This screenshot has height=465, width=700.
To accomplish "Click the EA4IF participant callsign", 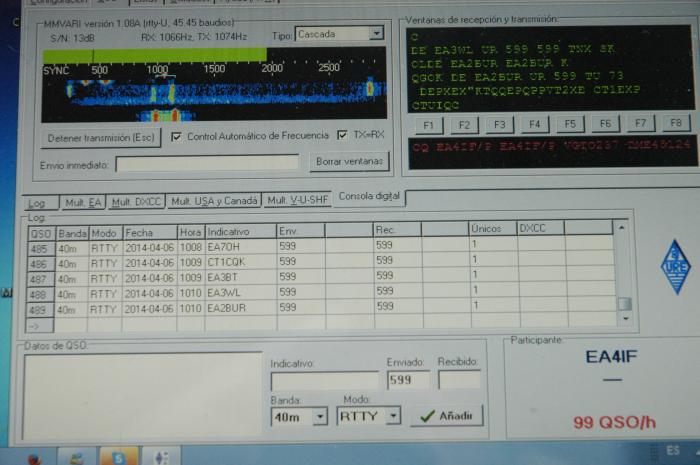I will click(x=611, y=357).
